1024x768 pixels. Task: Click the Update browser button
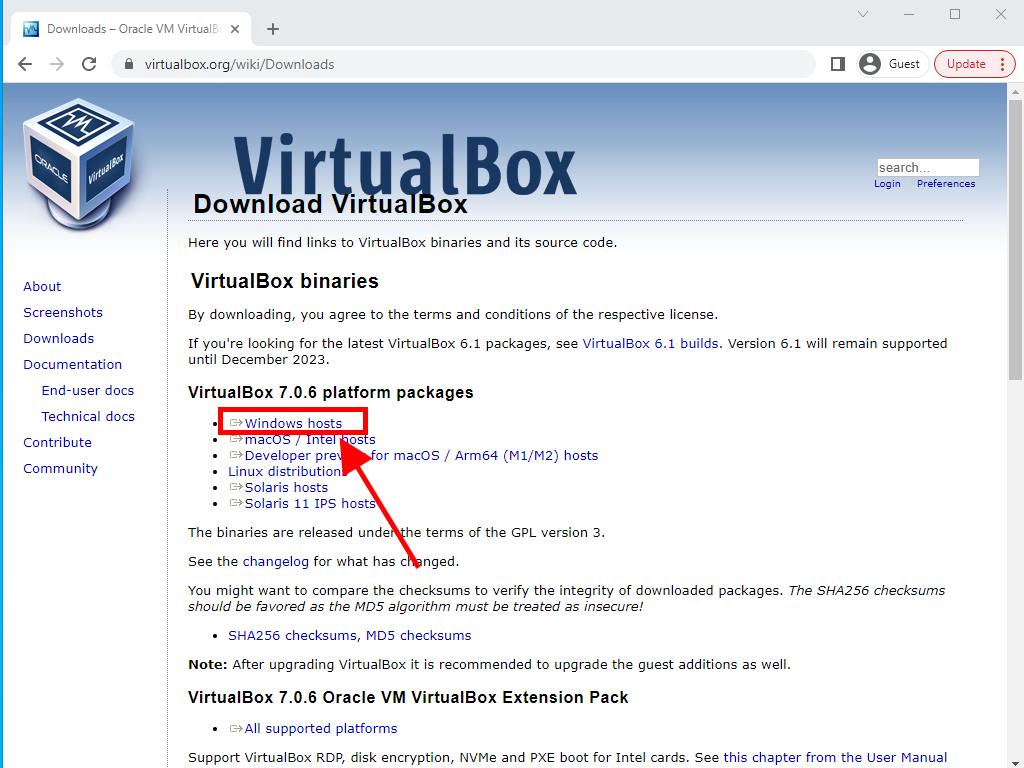coord(974,64)
